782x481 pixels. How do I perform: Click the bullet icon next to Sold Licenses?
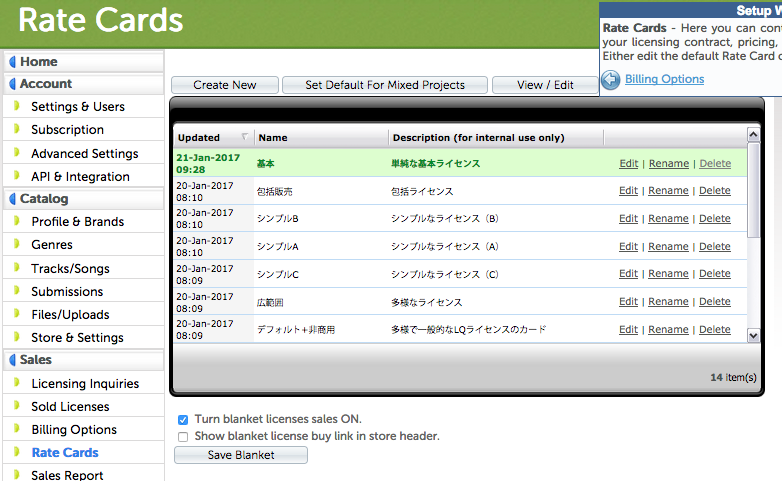[x=17, y=406]
